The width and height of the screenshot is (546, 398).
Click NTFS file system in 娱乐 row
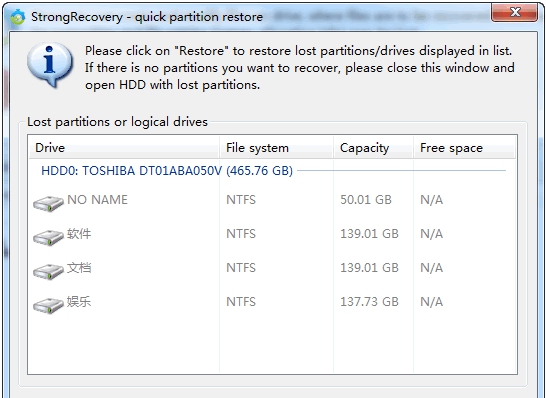(241, 302)
